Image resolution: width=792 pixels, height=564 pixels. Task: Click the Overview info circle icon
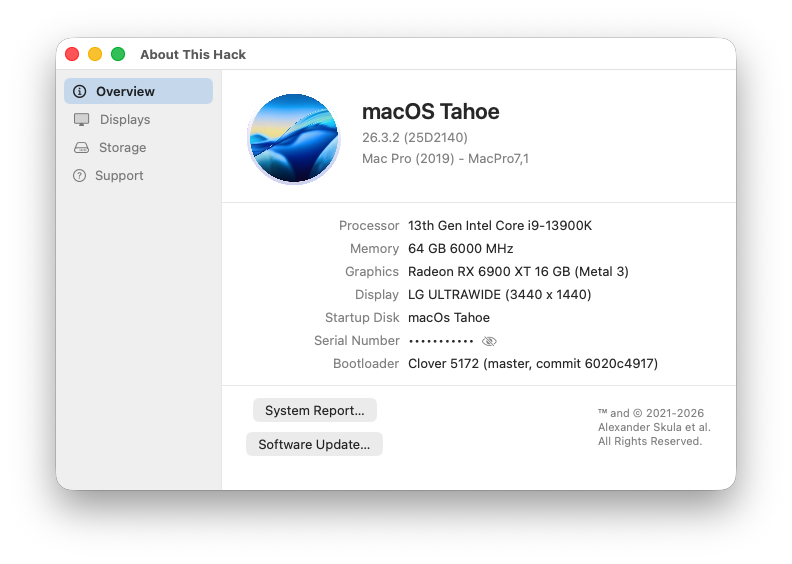click(x=80, y=91)
